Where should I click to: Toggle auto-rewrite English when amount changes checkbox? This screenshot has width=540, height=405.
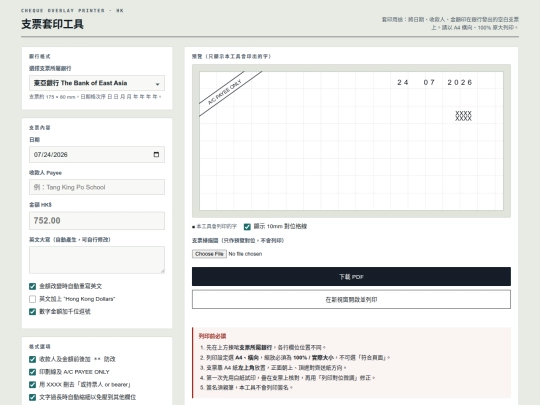(x=32, y=286)
